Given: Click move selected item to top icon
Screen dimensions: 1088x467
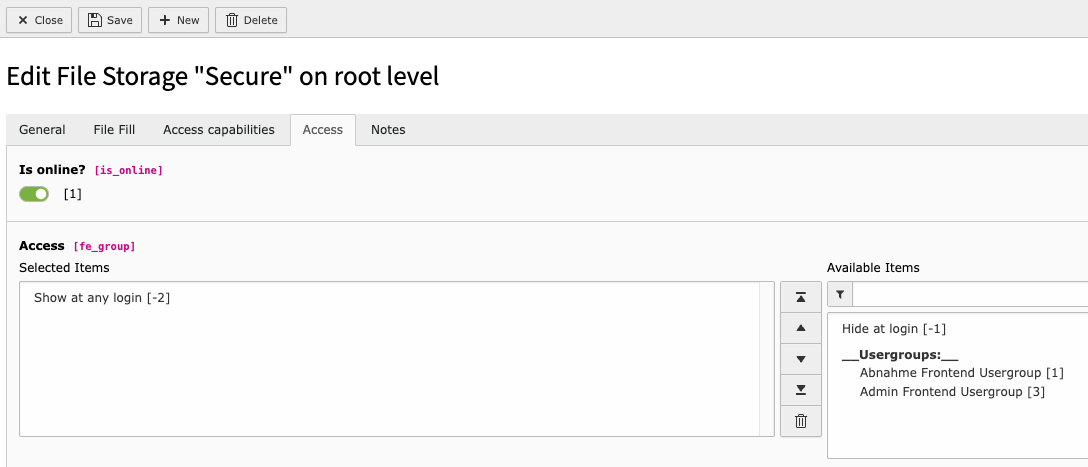Looking at the screenshot, I should click(800, 297).
